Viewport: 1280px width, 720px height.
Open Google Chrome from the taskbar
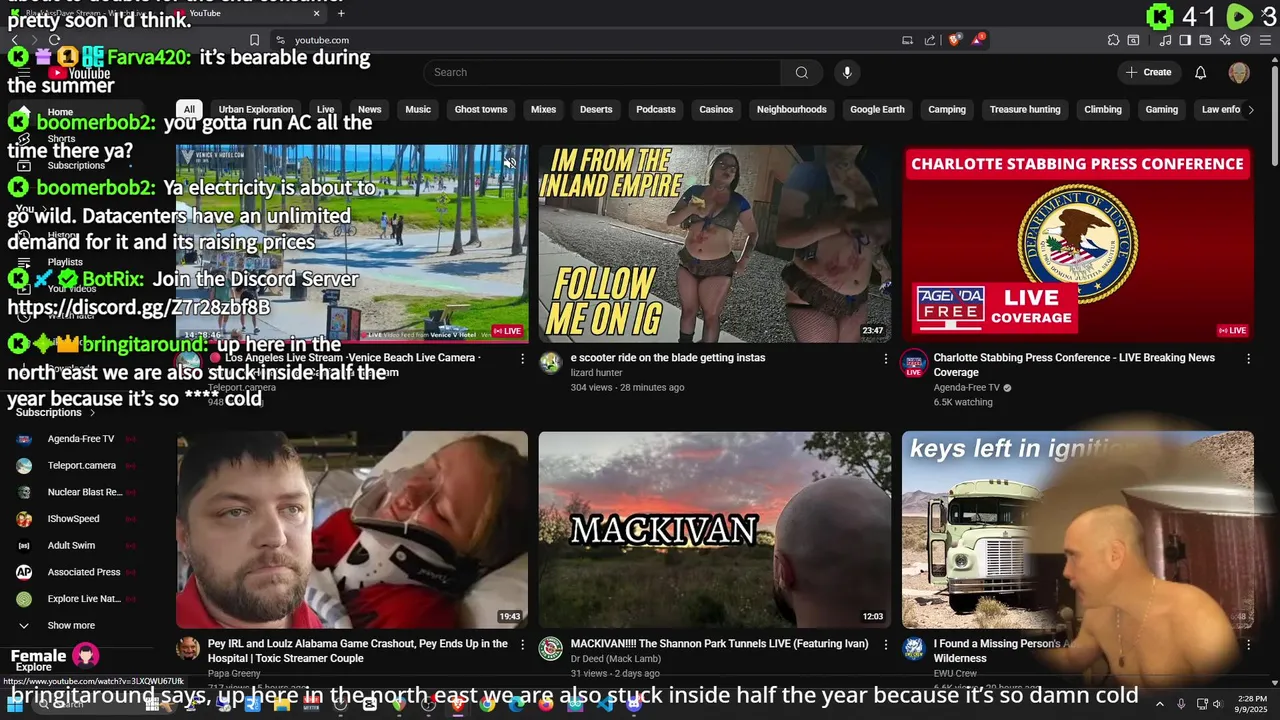point(487,704)
